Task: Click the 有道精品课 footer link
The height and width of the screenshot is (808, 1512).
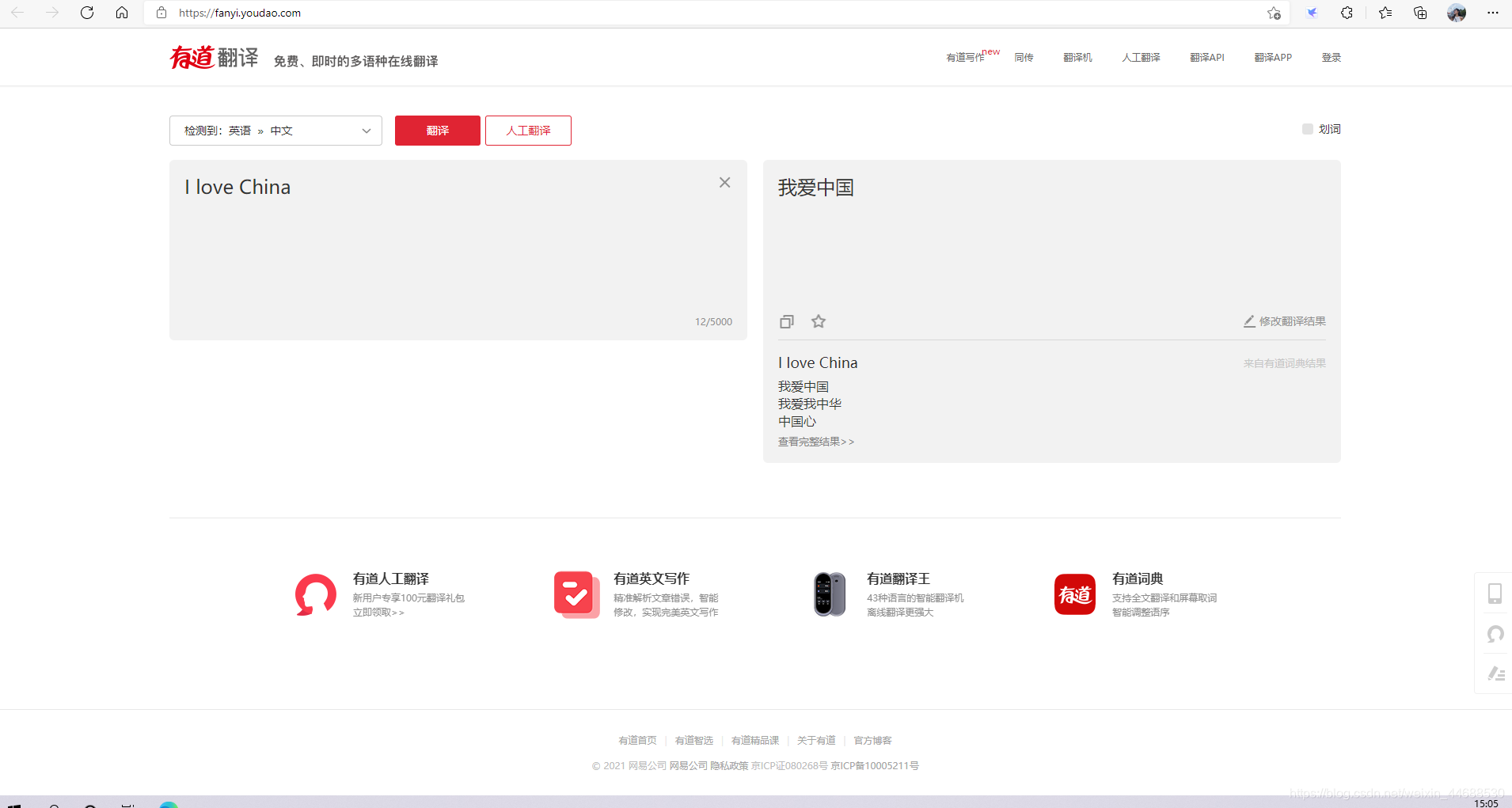Action: [x=755, y=740]
